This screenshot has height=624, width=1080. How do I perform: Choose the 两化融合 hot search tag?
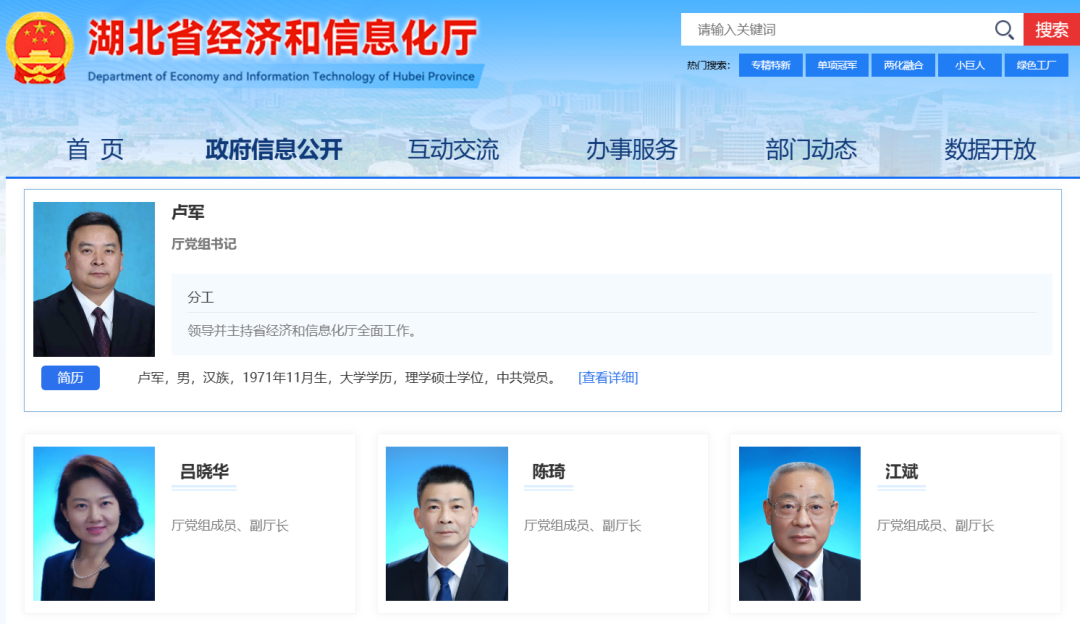(x=903, y=66)
